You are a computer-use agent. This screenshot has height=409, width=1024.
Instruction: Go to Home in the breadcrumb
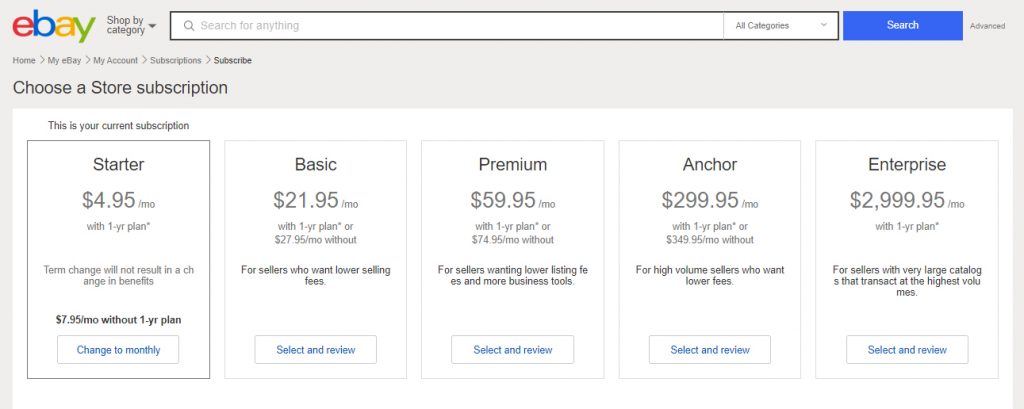(x=24, y=60)
